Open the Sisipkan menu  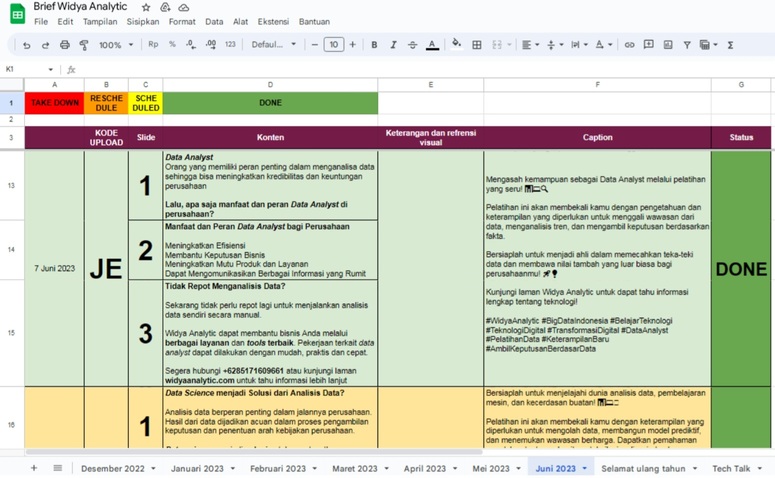[143, 22]
